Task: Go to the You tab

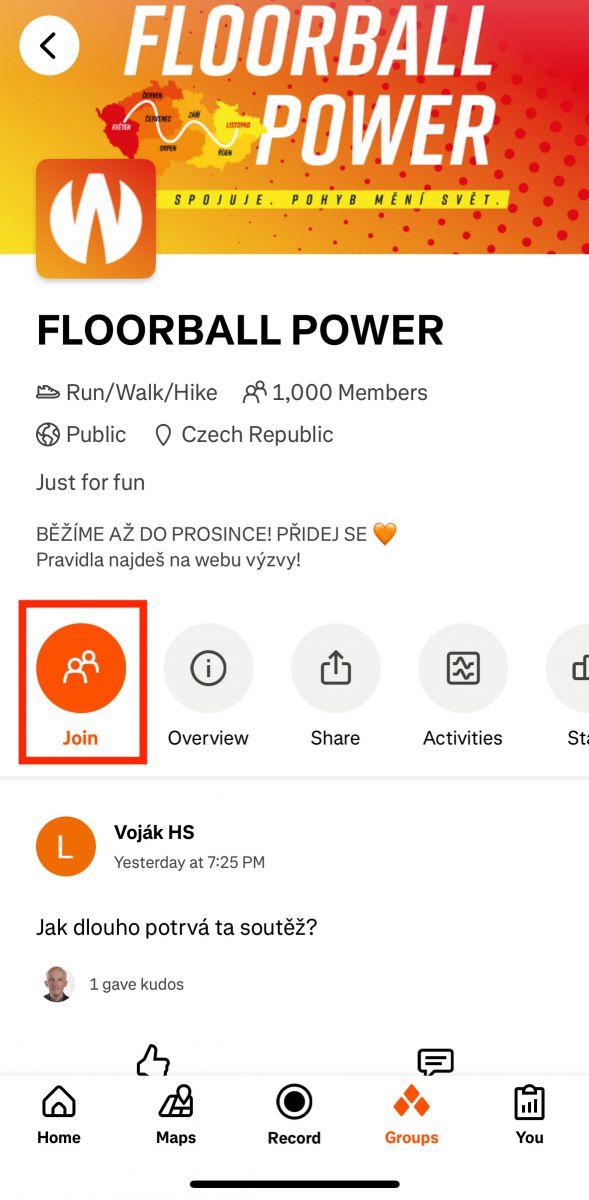Action: click(x=529, y=1116)
